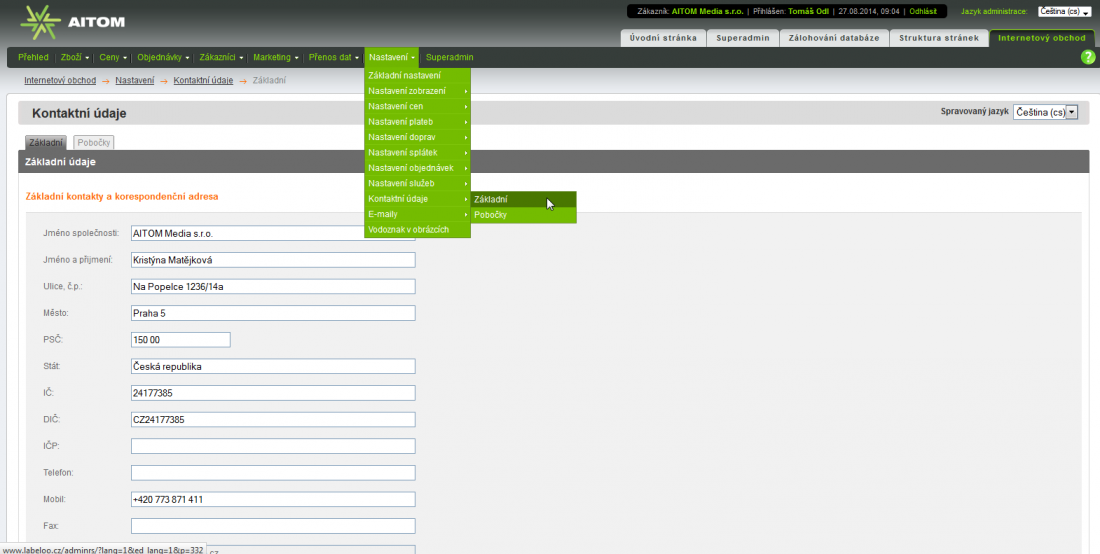Screen dimensions: 1100x554
Task: Click into the Telefon input field
Action: click(273, 473)
